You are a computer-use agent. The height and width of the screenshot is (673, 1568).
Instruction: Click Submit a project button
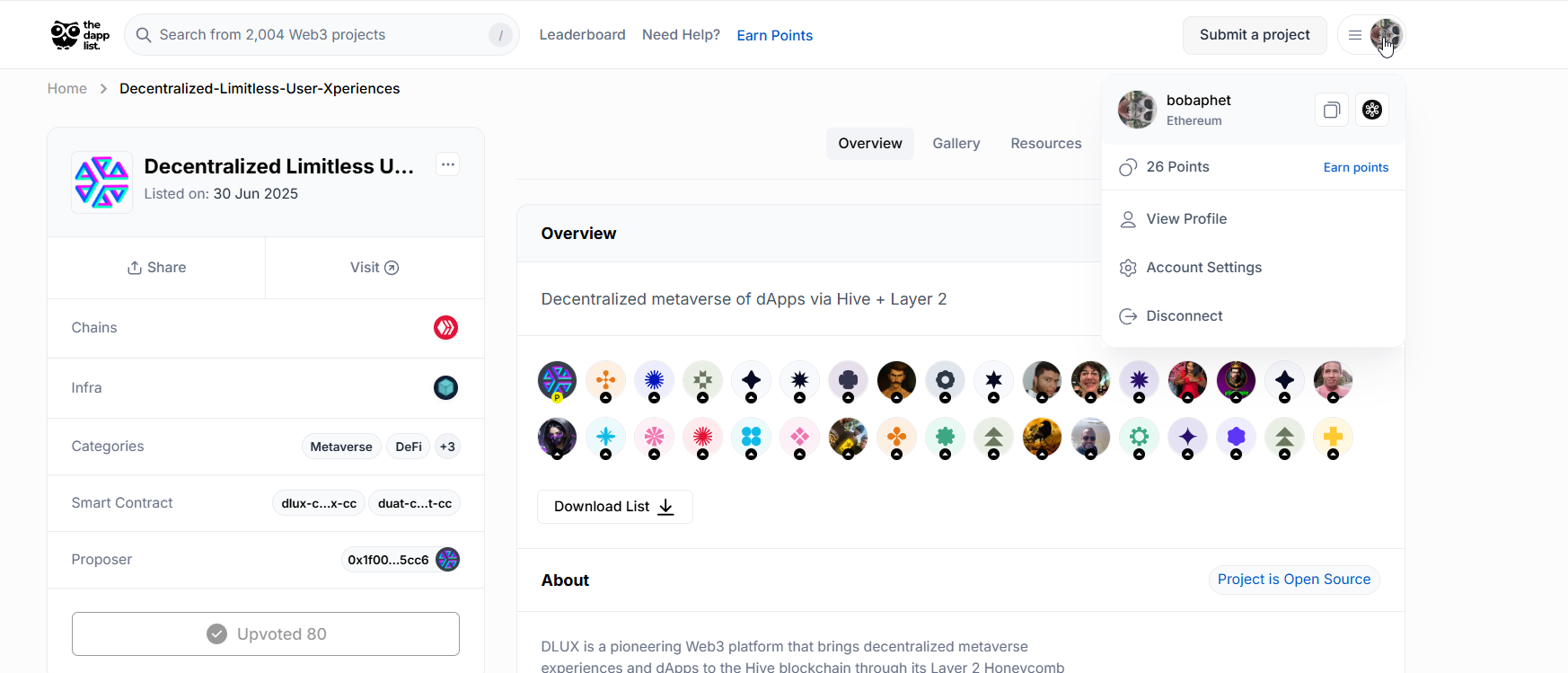click(1255, 35)
